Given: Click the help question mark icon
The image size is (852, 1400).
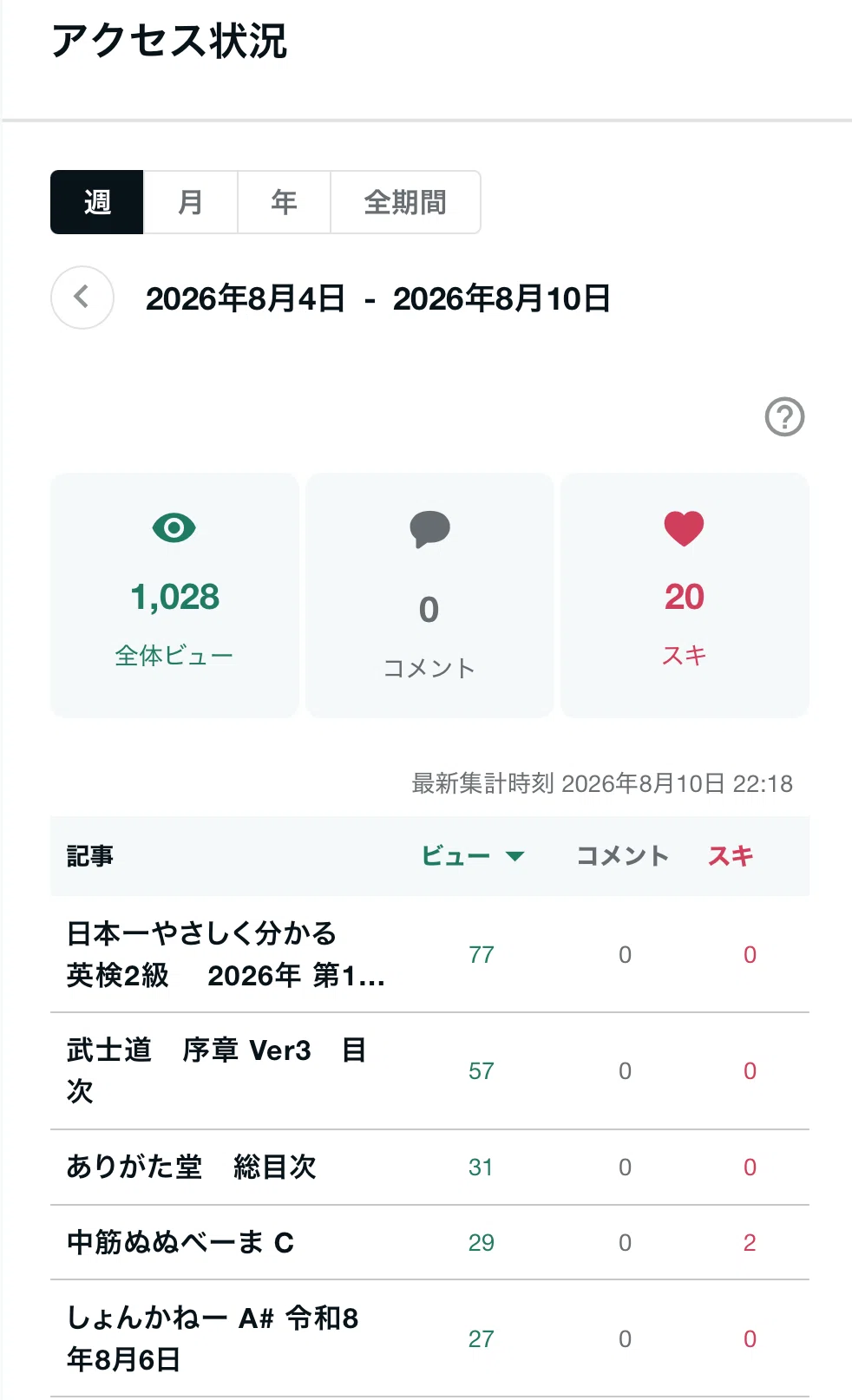Looking at the screenshot, I should [x=784, y=417].
